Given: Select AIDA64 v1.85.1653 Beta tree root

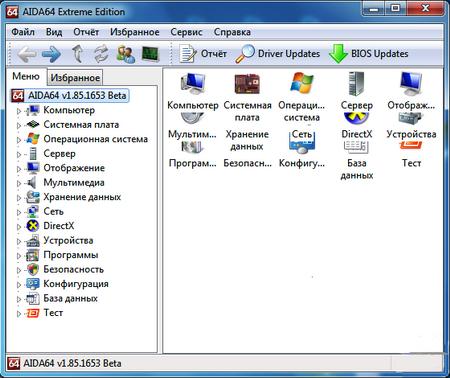Looking at the screenshot, I should [x=77, y=96].
